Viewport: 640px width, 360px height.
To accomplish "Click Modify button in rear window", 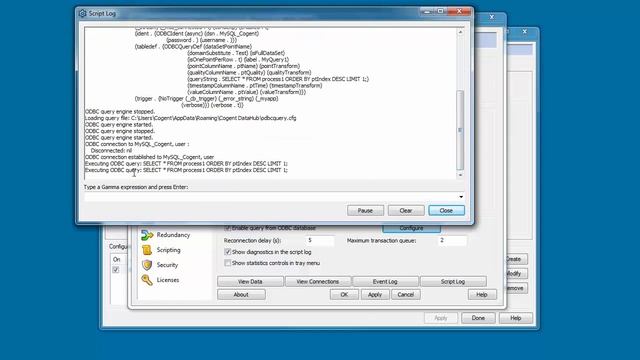I will (x=517, y=273).
